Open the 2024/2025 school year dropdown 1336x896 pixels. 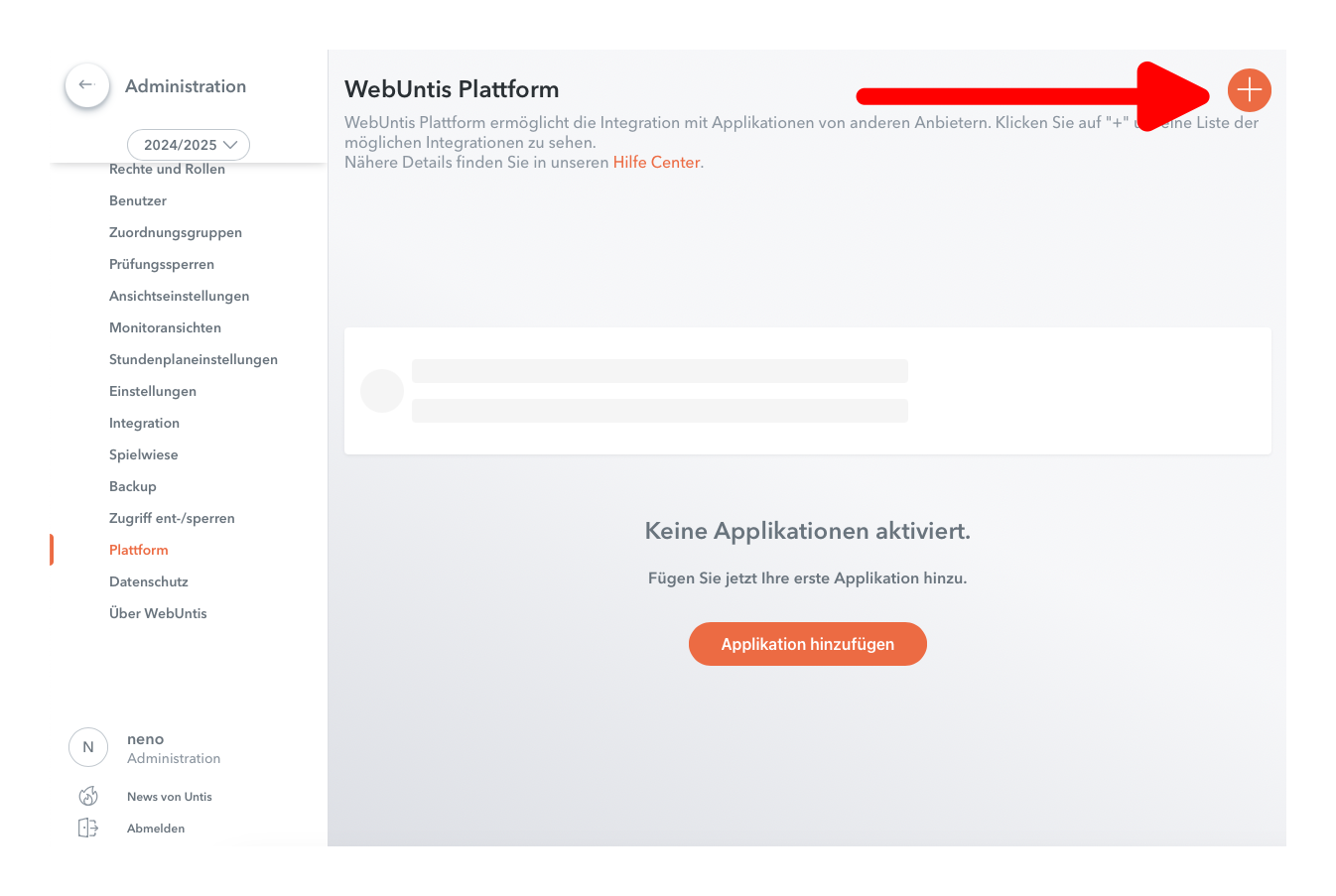coord(189,145)
